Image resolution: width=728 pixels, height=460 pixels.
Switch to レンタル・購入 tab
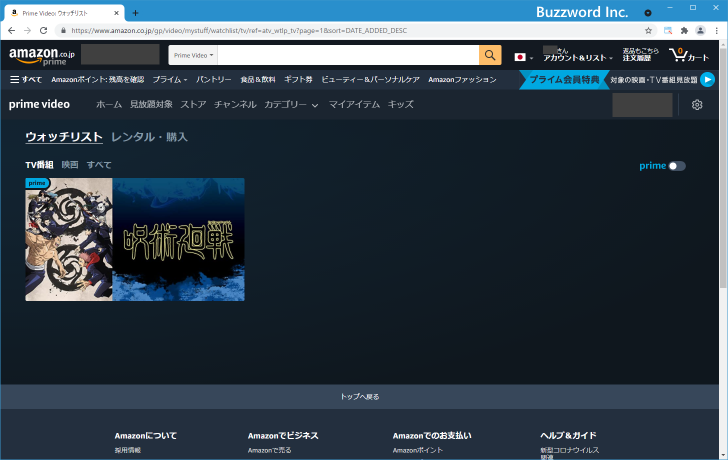pyautogui.click(x=150, y=137)
